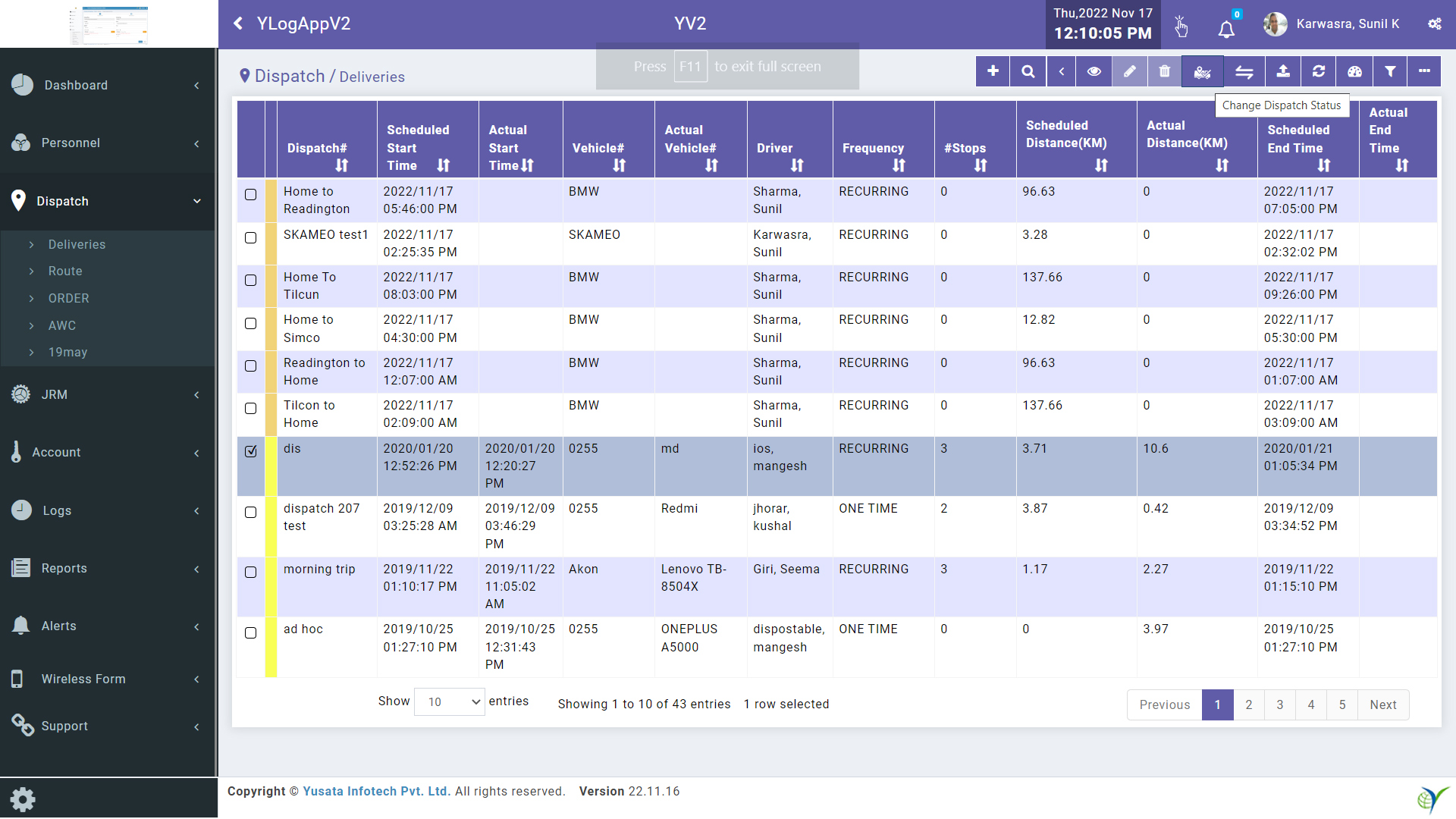Open the Route submenu item

coord(65,271)
